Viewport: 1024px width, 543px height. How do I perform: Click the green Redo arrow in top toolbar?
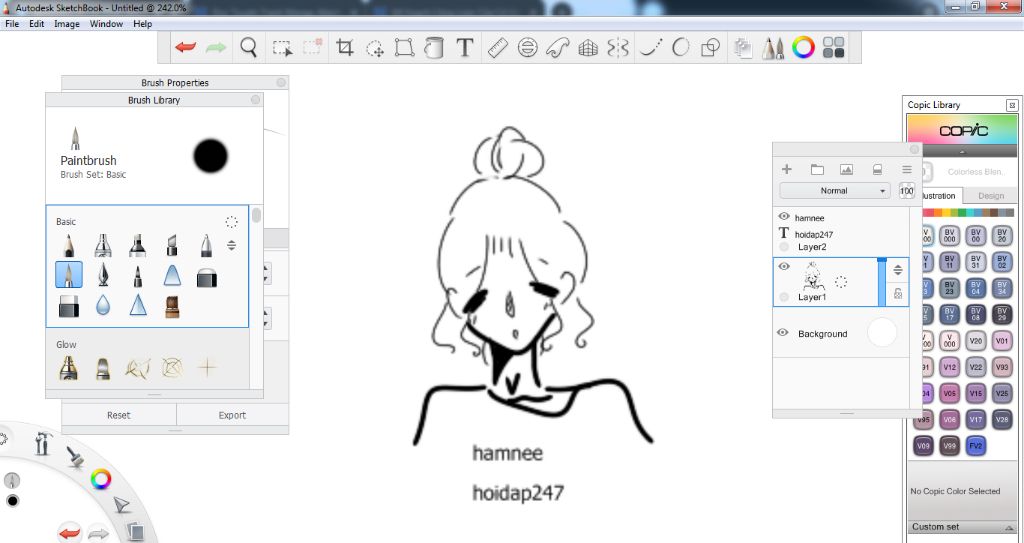point(216,47)
